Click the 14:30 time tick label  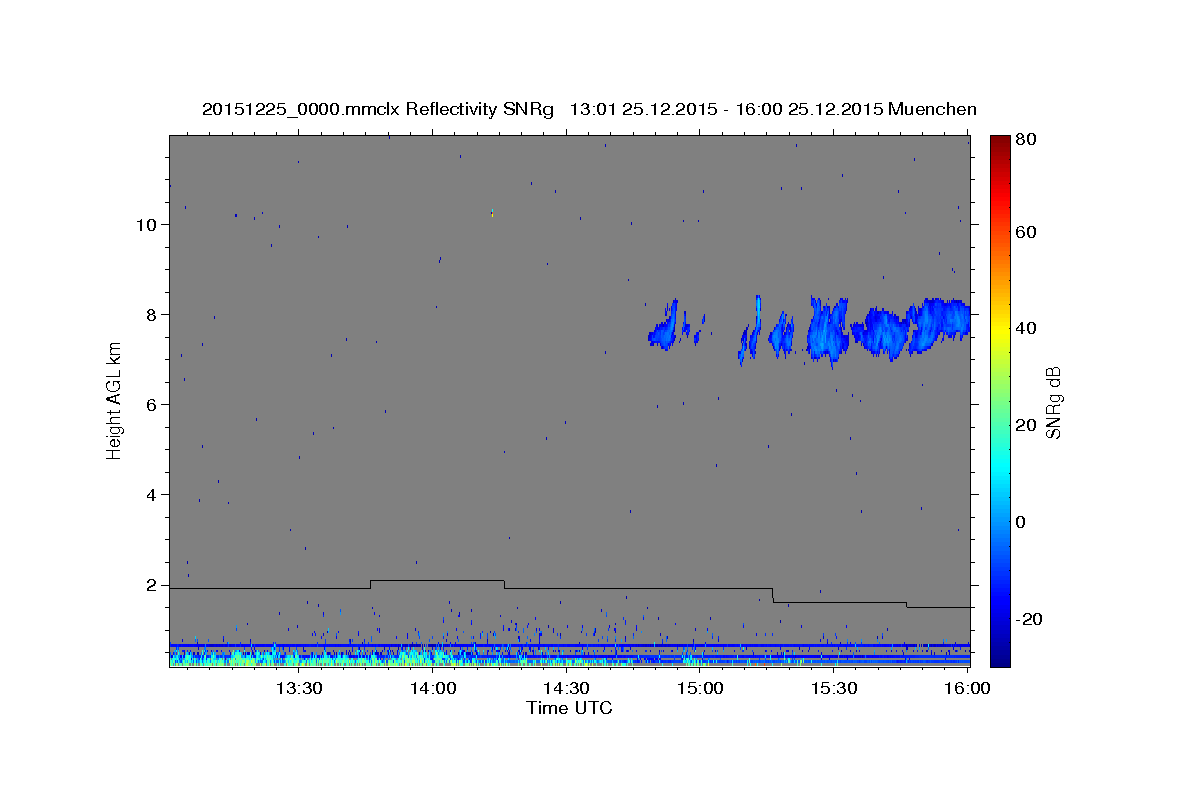click(x=565, y=688)
